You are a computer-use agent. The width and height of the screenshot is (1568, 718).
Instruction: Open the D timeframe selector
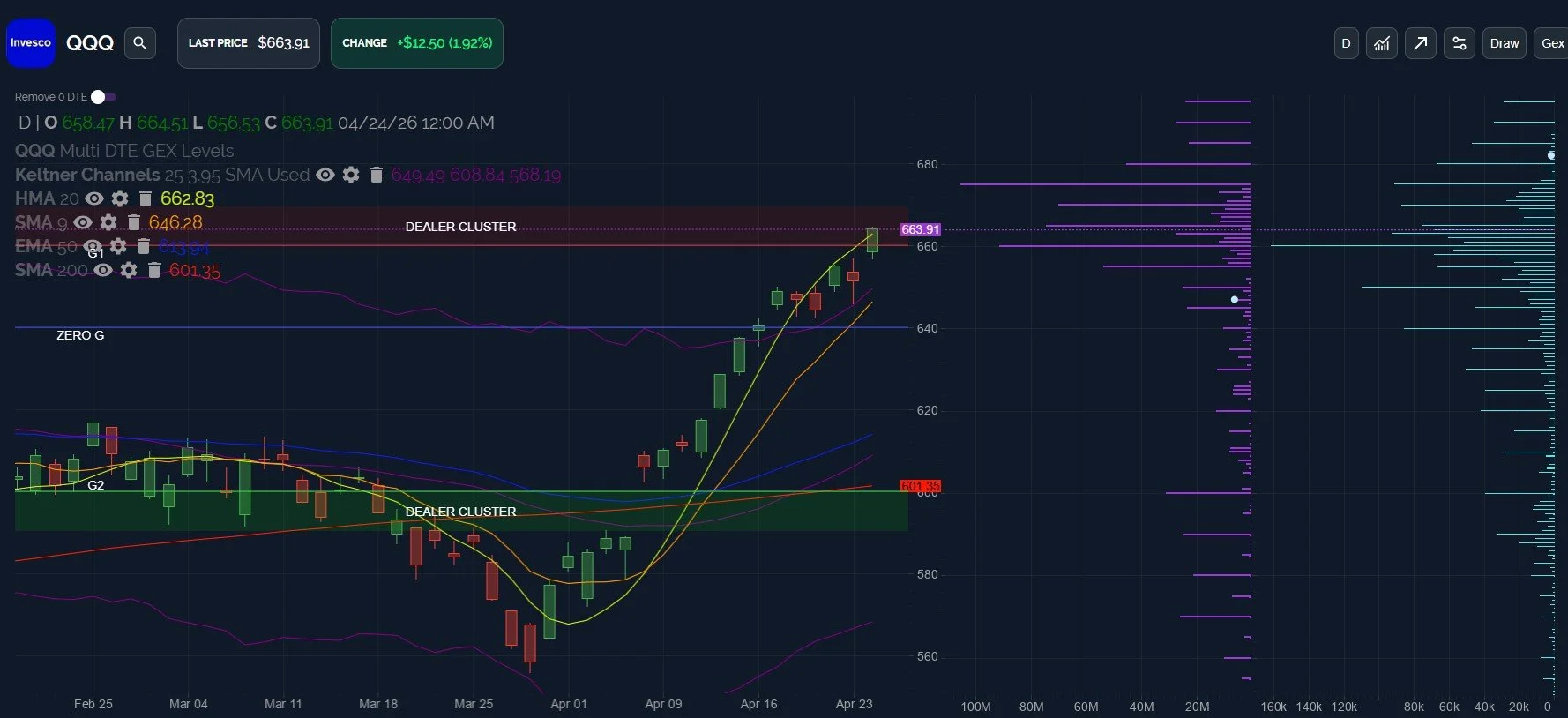[1346, 43]
